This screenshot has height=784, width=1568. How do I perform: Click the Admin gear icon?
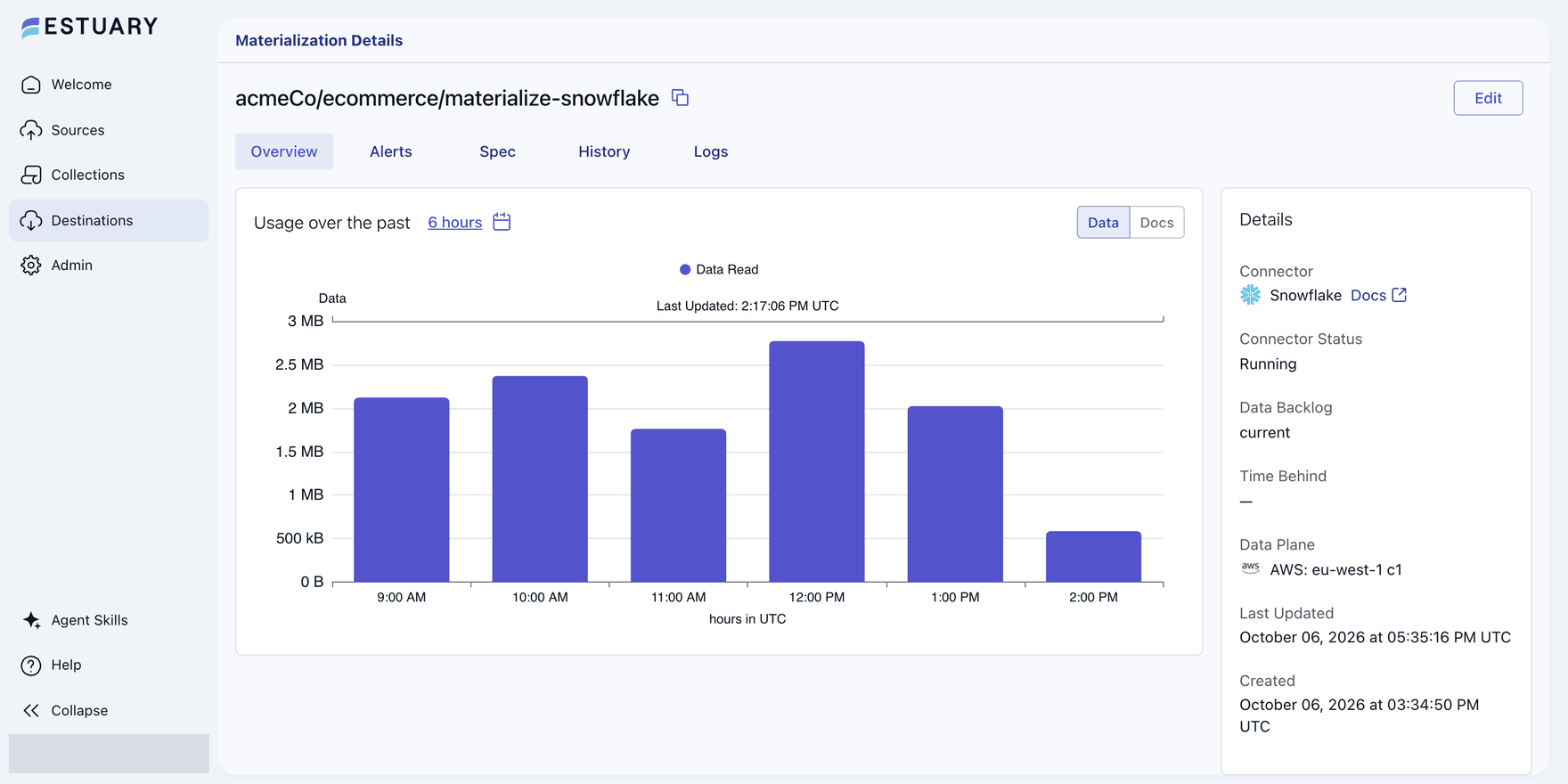pyautogui.click(x=31, y=265)
